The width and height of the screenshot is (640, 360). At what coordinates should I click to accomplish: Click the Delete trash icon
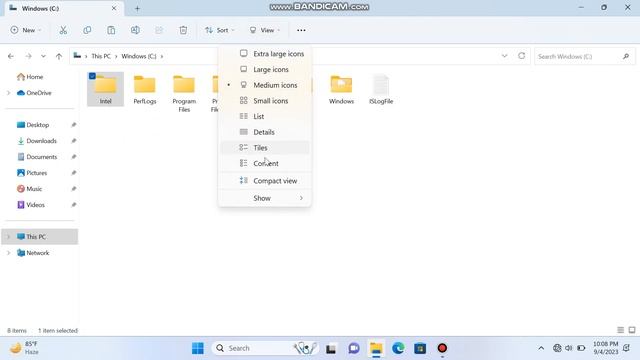[x=183, y=30]
